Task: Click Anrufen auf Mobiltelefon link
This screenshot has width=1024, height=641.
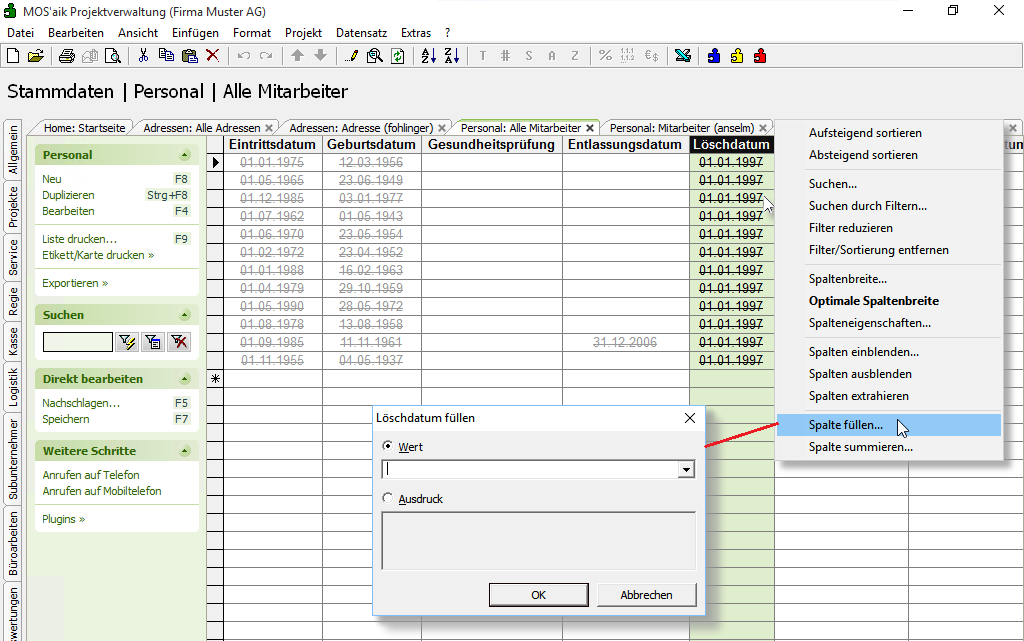Action: 102,491
